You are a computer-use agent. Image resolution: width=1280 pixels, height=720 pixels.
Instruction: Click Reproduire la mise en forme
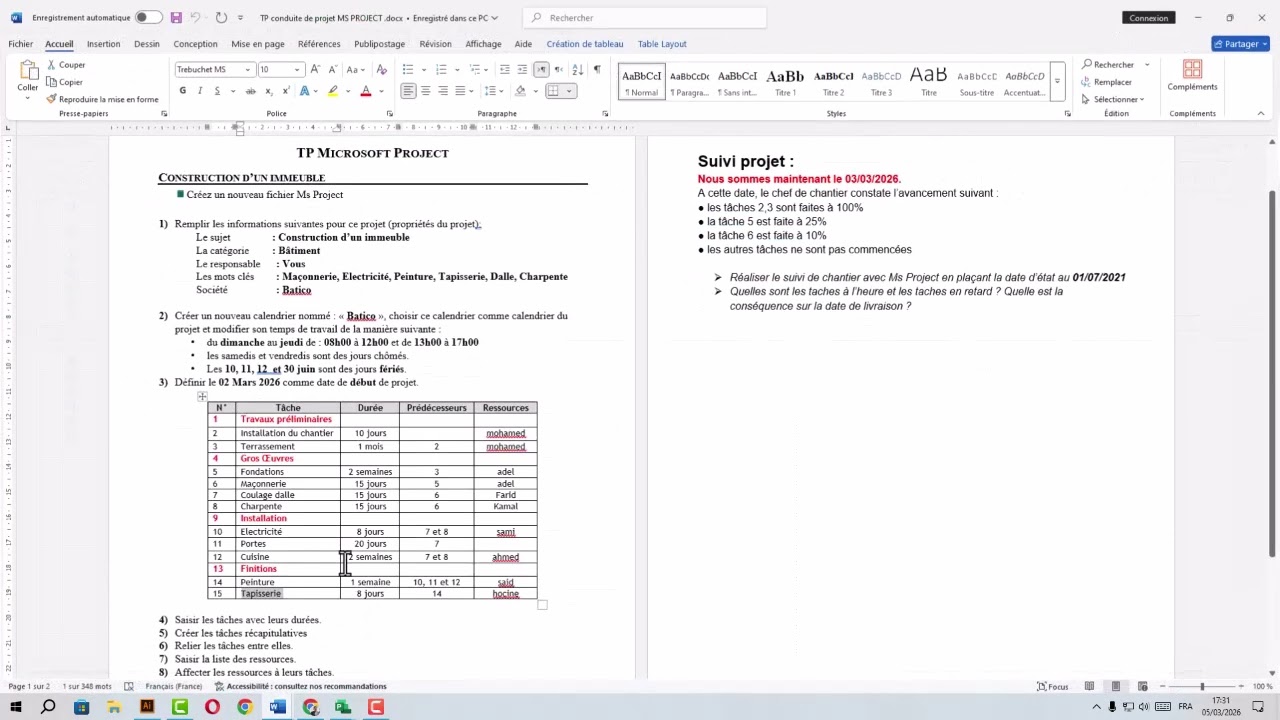(102, 99)
